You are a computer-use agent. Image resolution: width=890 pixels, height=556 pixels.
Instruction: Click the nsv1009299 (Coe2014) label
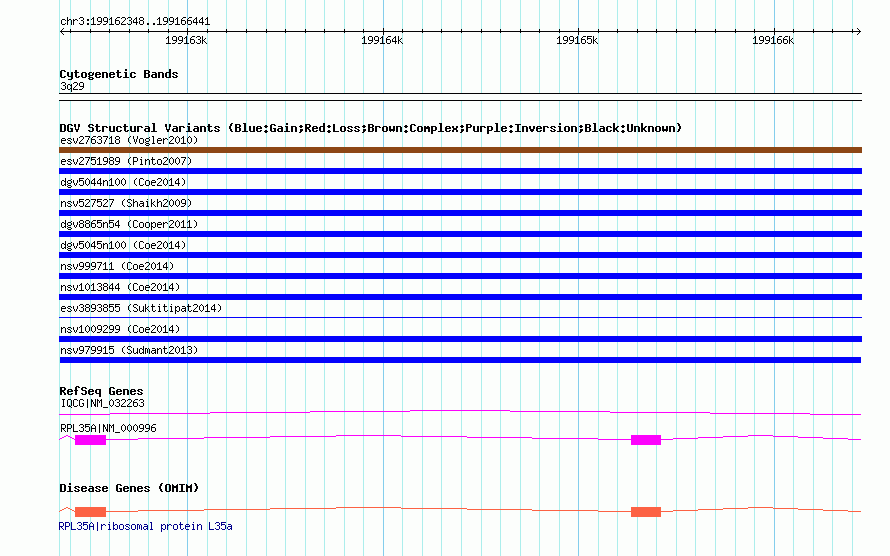tap(120, 329)
